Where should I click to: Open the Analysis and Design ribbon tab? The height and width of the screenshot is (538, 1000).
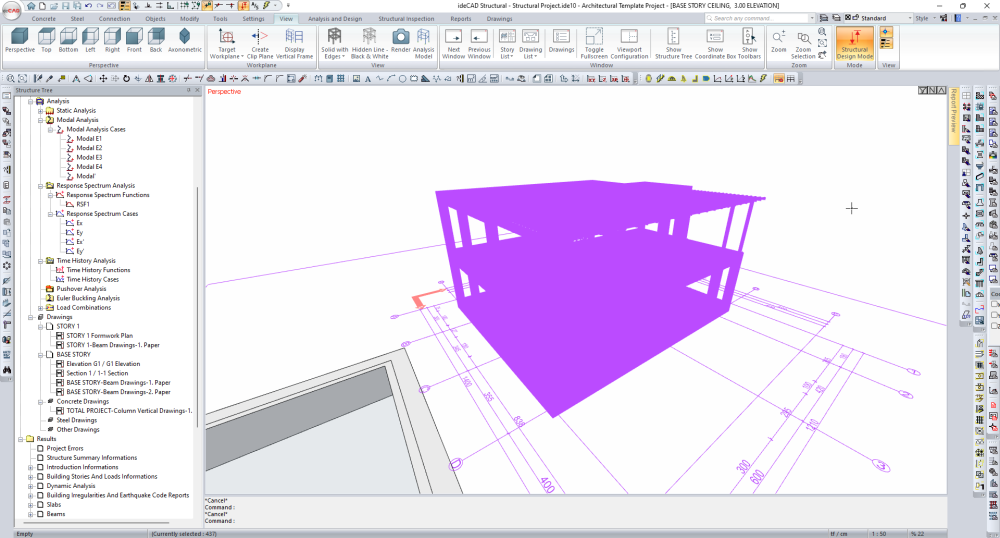(x=334, y=19)
